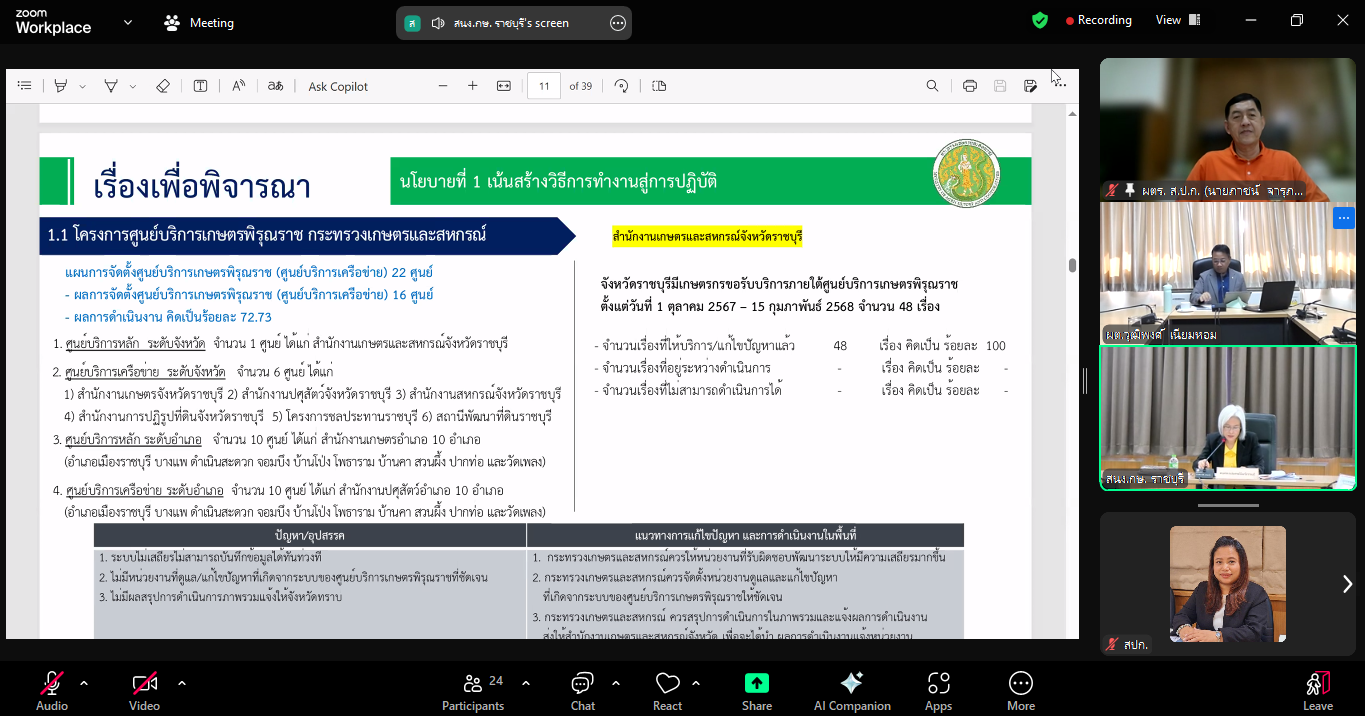This screenshot has width=1365, height=716.
Task: Open search within the PDF
Action: (932, 86)
